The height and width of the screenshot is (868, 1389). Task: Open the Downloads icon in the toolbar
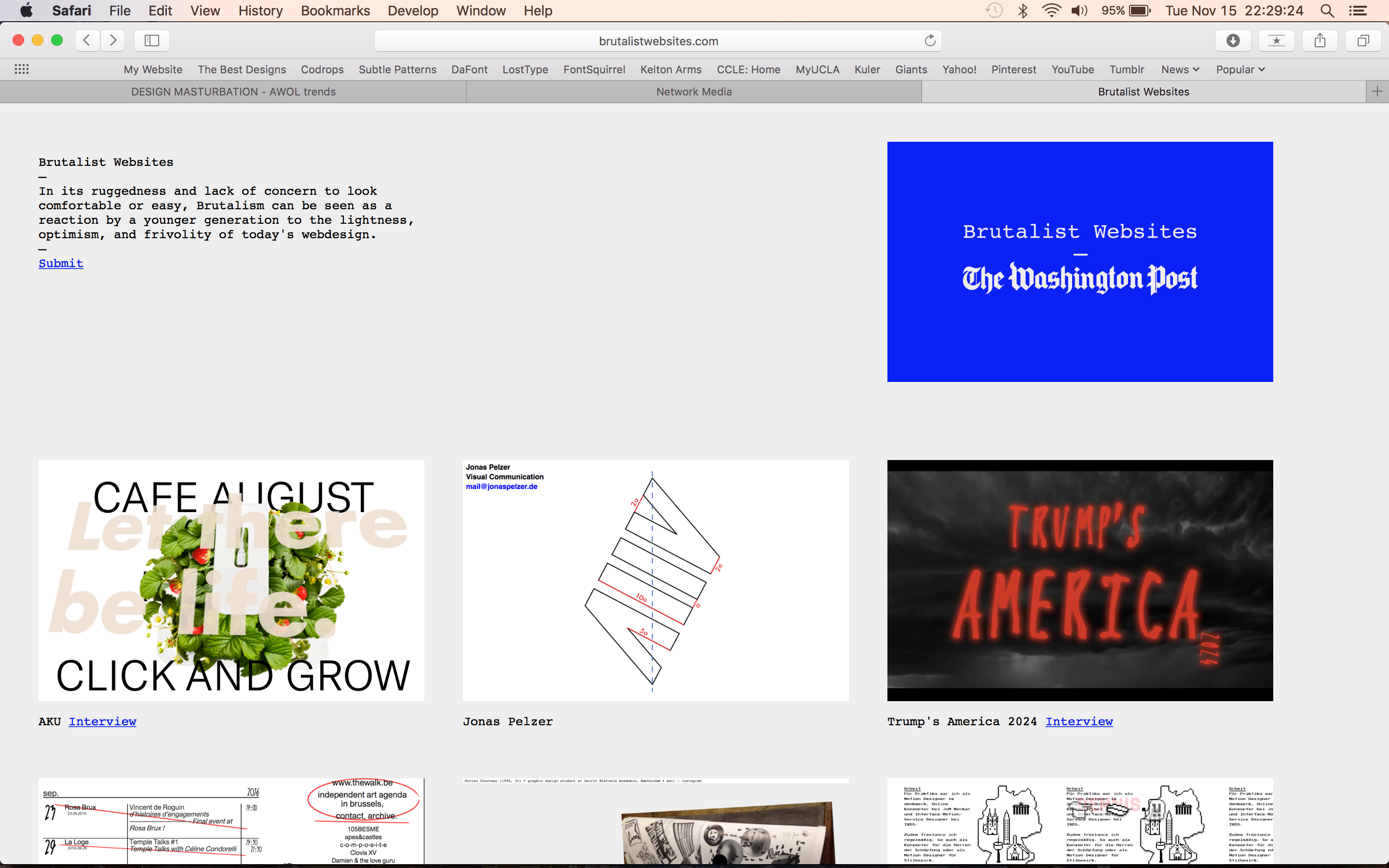coord(1233,40)
